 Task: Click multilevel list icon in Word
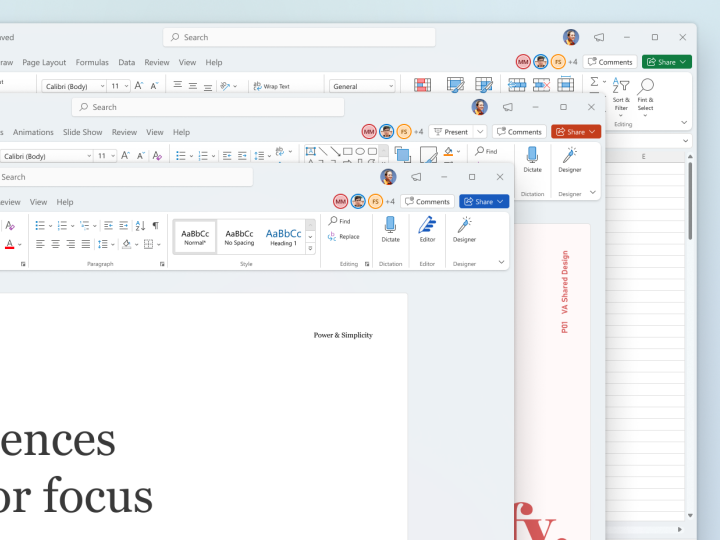pyautogui.click(x=84, y=225)
